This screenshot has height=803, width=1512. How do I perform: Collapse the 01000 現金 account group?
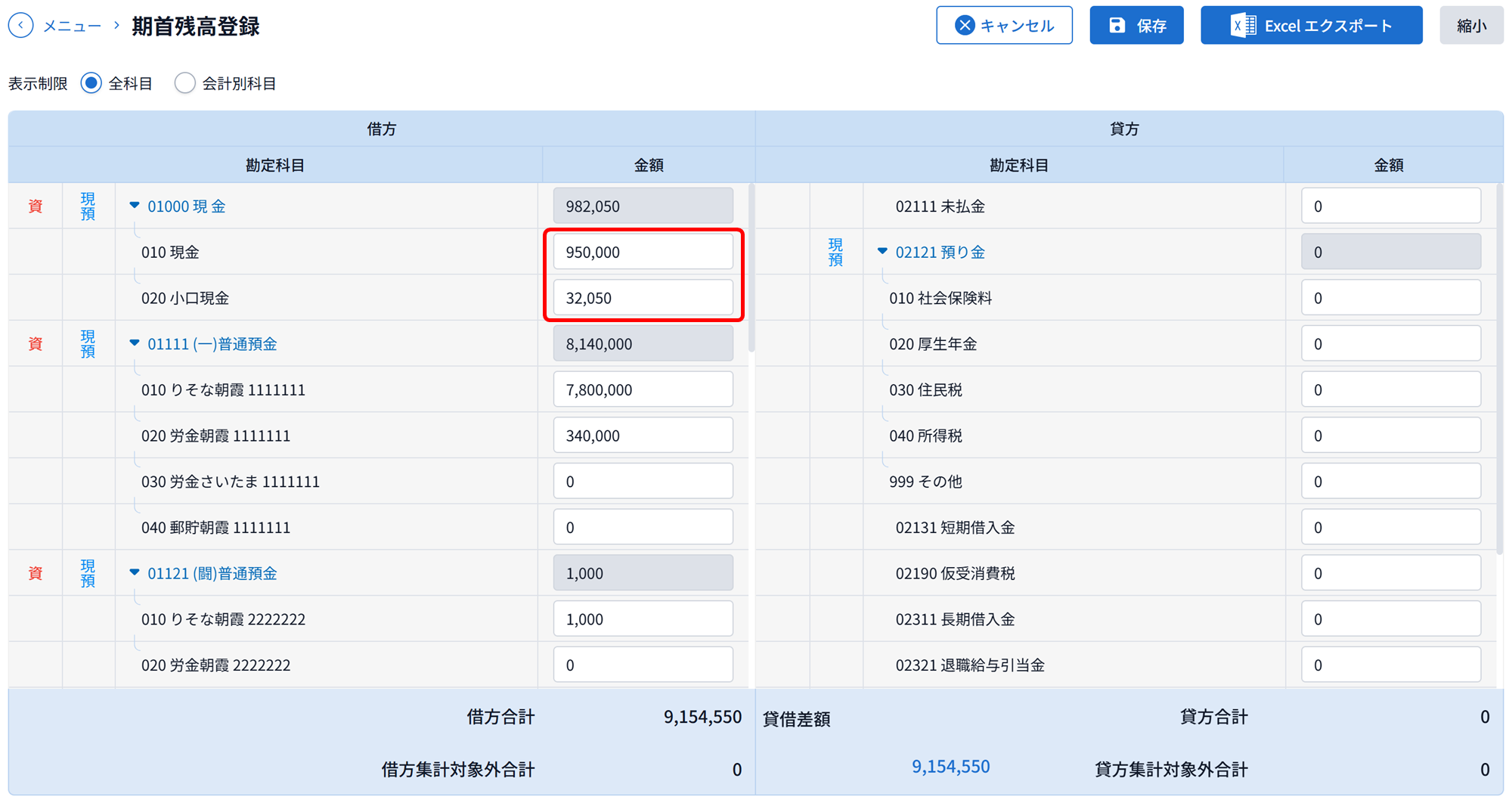click(135, 206)
